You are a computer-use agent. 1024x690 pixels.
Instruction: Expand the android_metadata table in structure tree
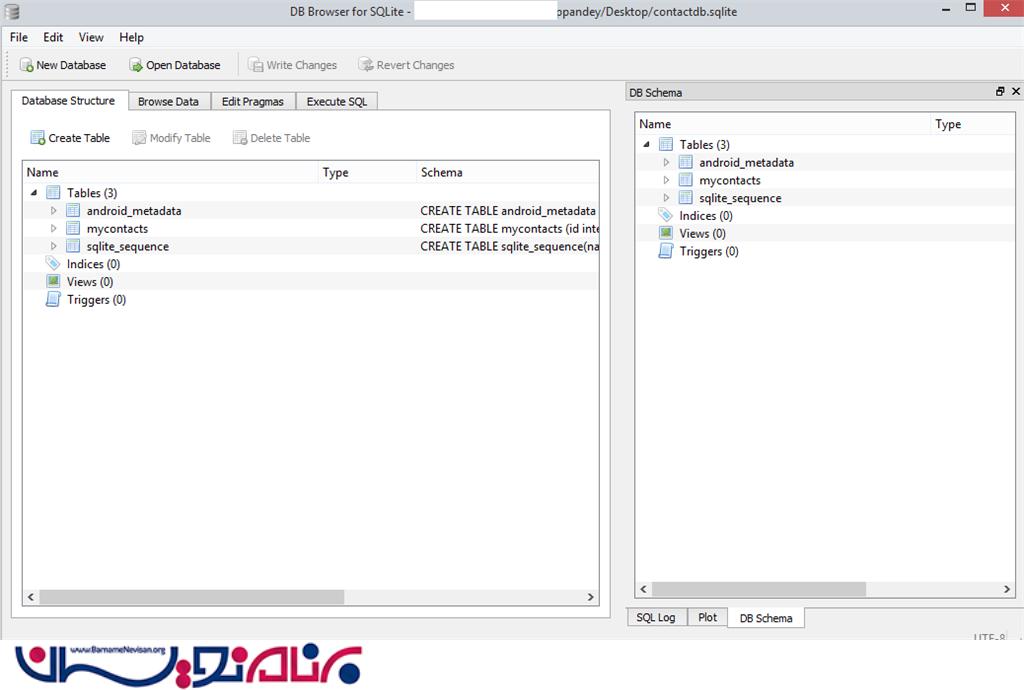54,211
